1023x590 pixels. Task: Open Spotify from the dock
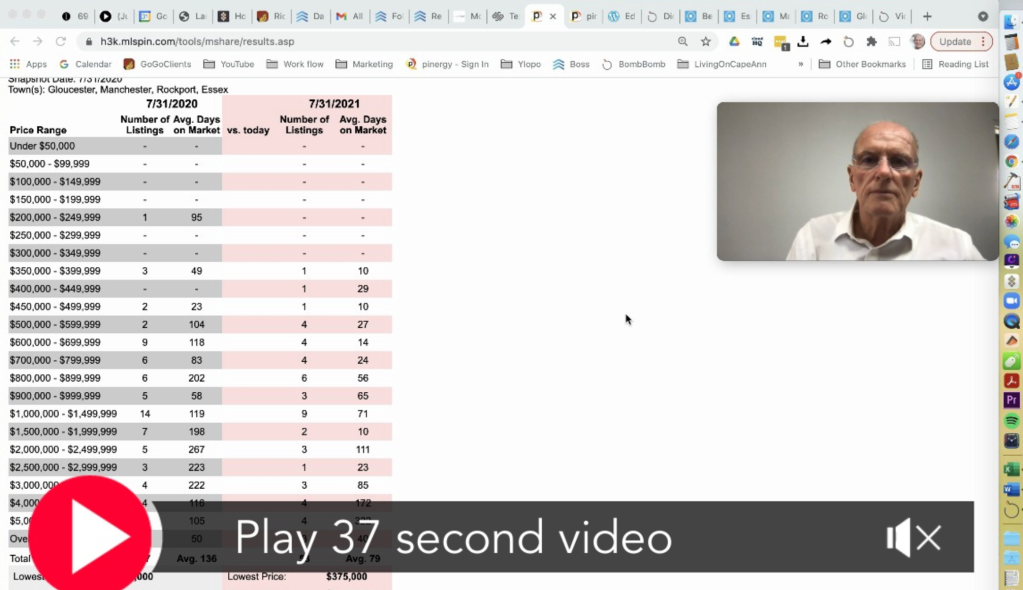(x=1012, y=421)
